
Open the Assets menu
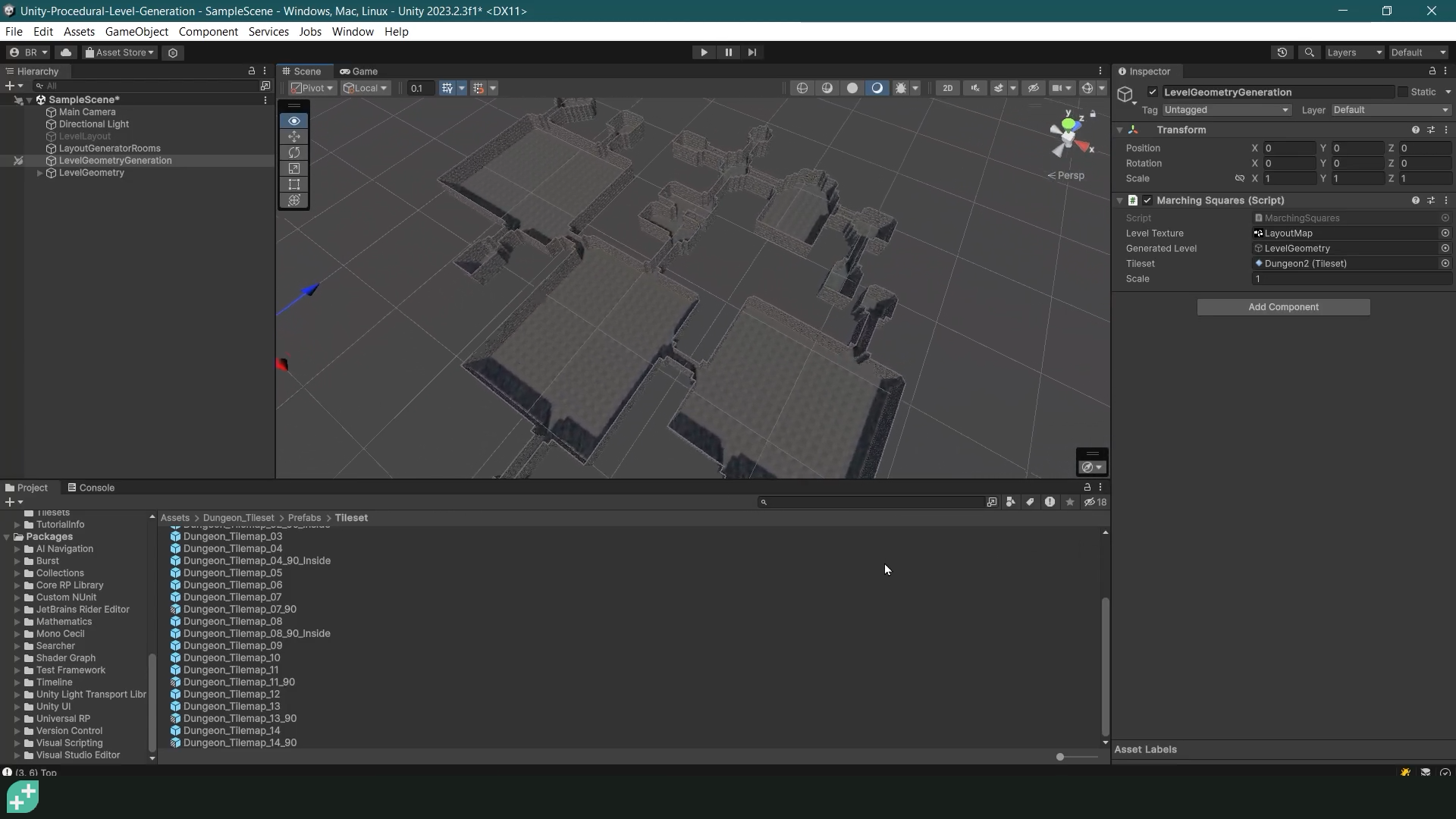point(79,31)
